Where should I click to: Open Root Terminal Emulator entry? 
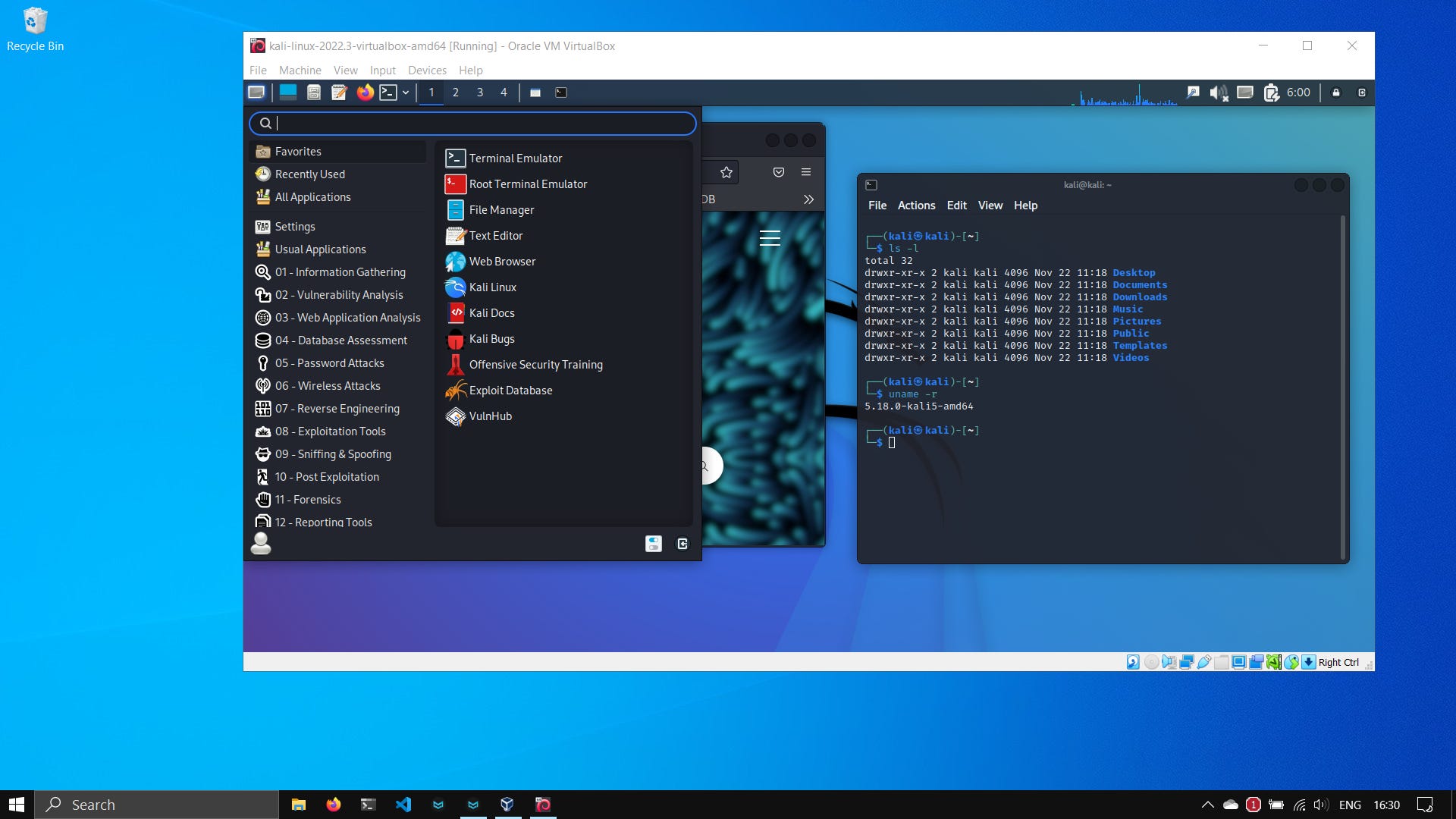[x=528, y=184]
